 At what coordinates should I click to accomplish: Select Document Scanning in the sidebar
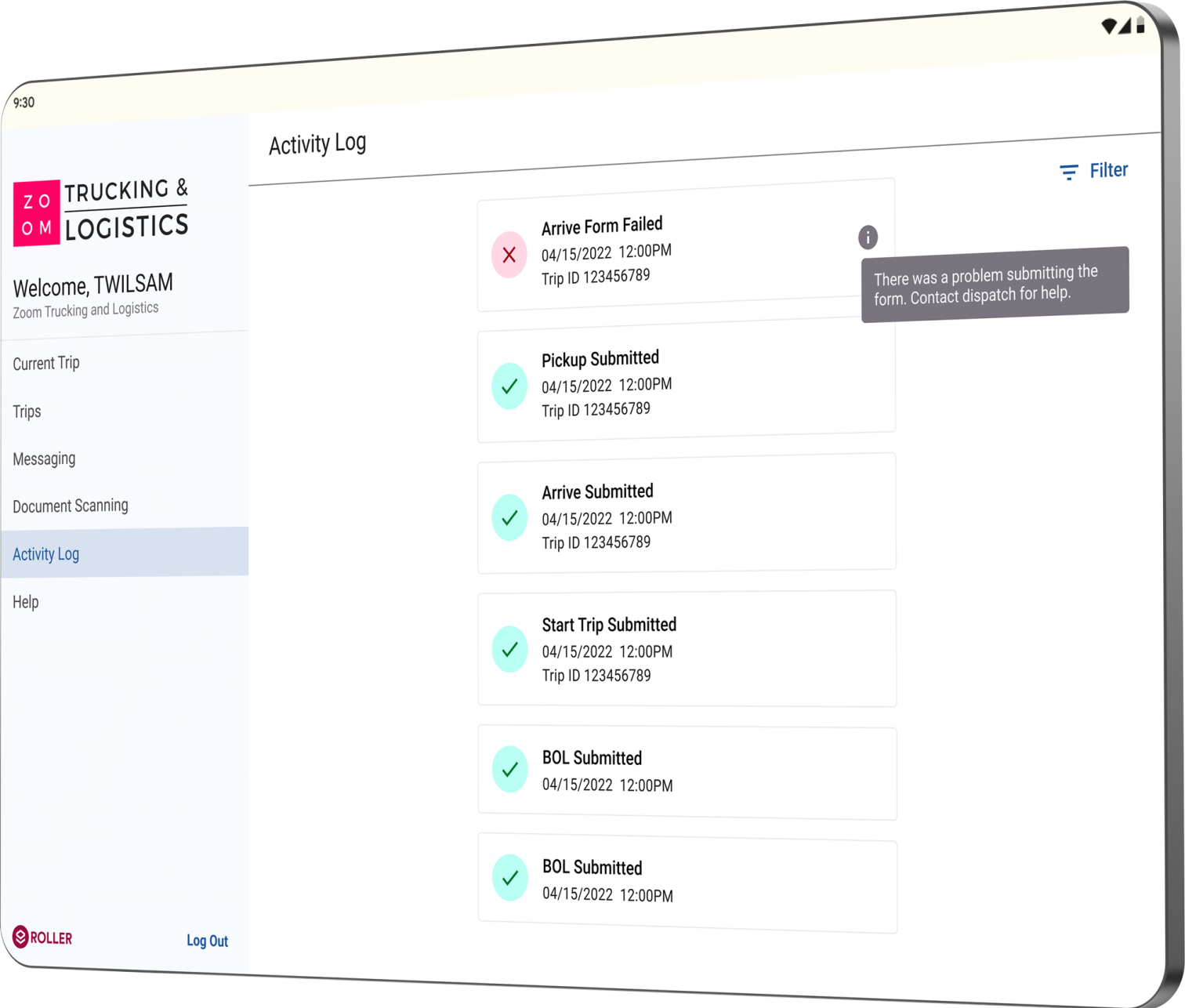71,506
